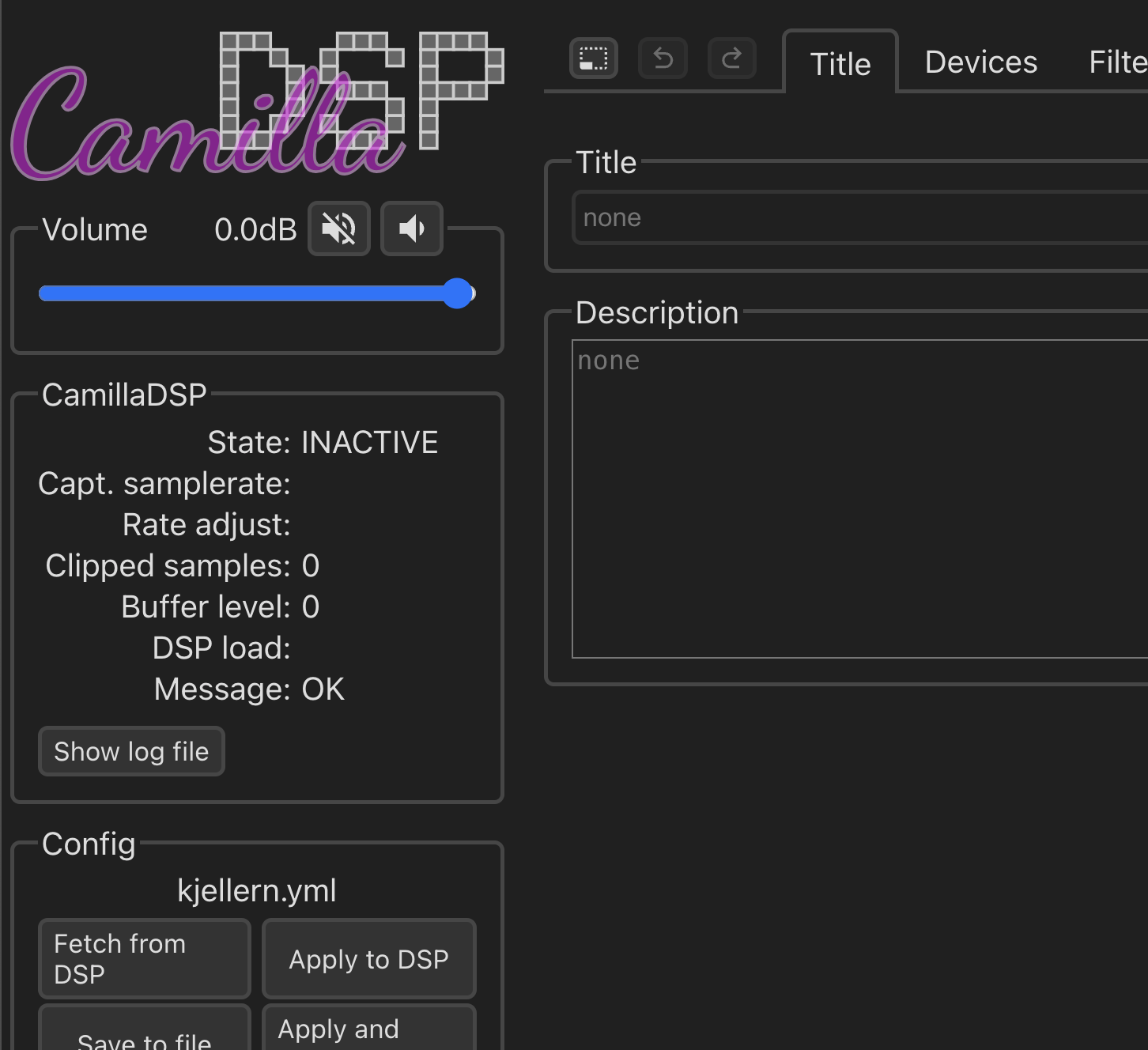The width and height of the screenshot is (1148, 1050).
Task: Click the mute volume icon button
Action: tap(339, 229)
